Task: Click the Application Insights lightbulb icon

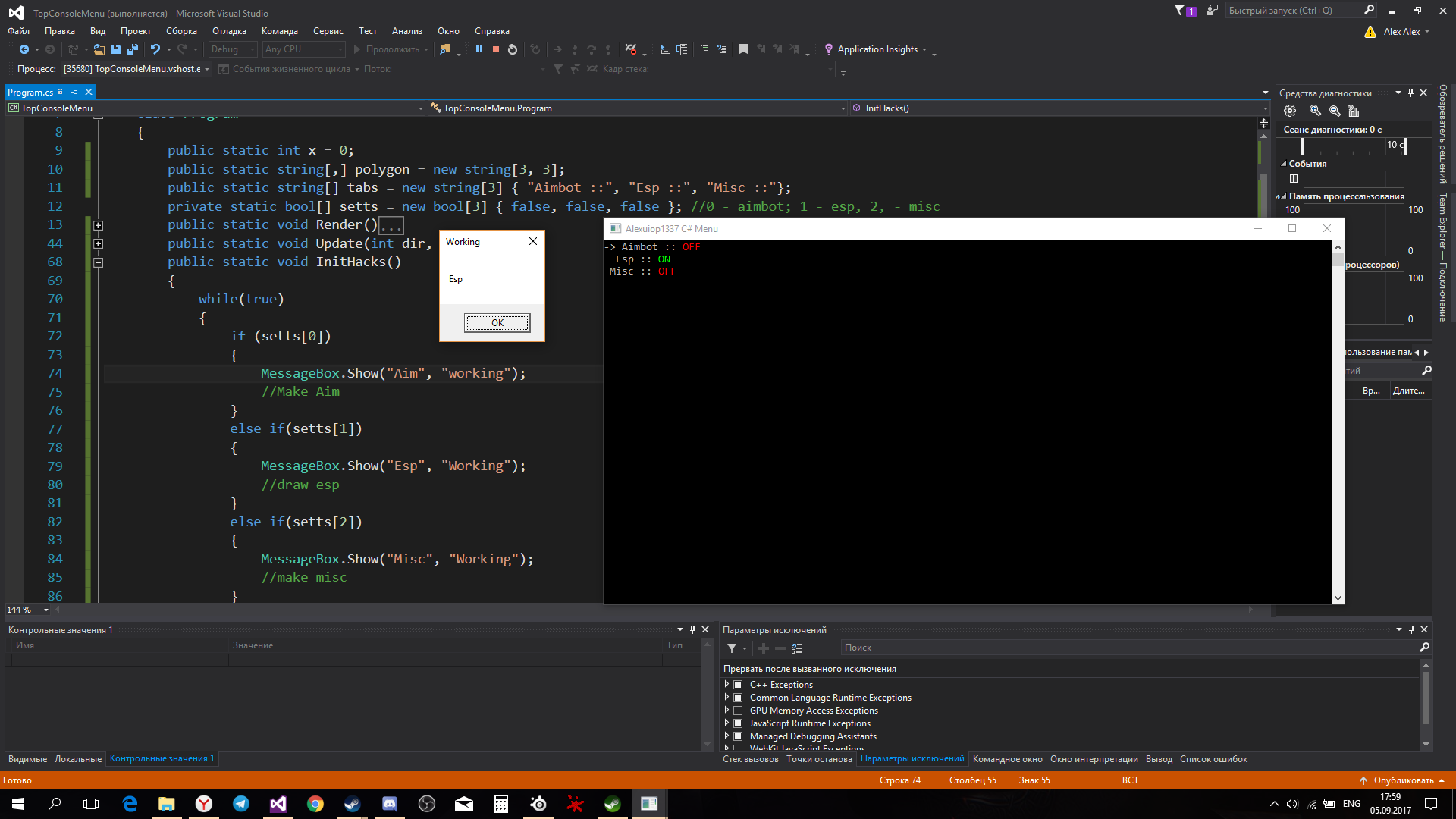Action: pyautogui.click(x=829, y=49)
